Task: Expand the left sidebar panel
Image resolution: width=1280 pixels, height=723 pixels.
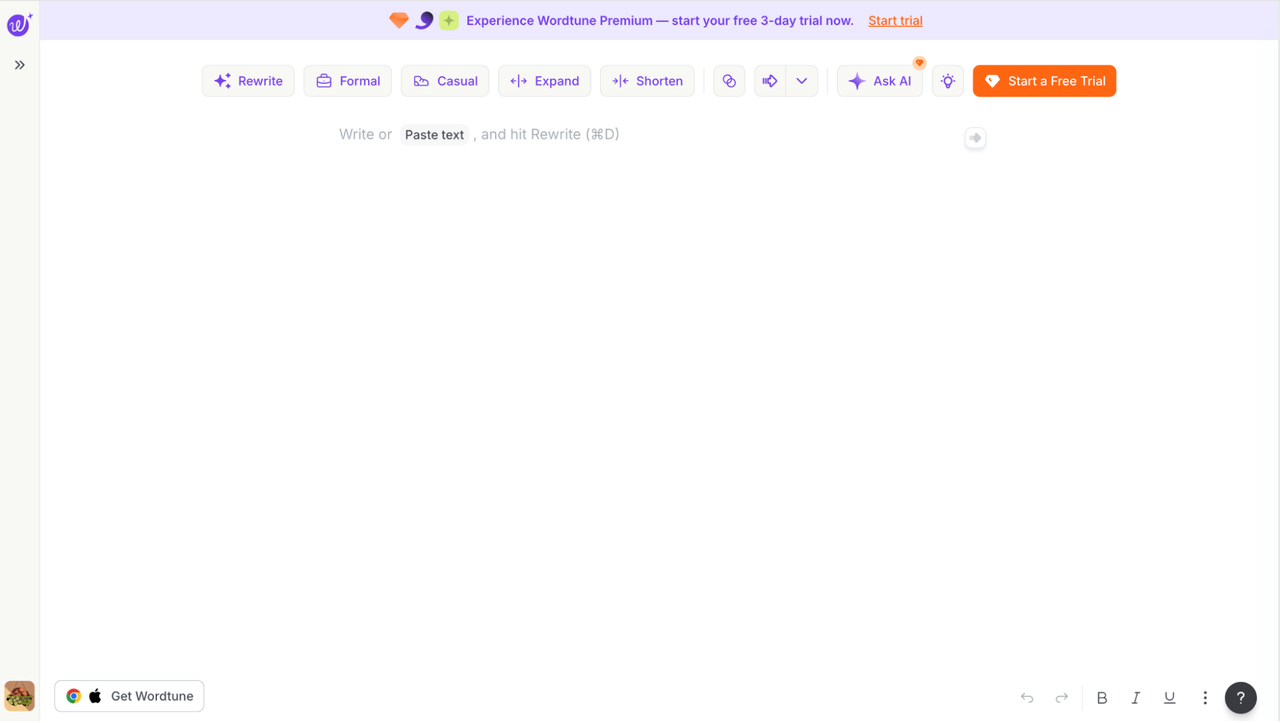Action: point(20,65)
